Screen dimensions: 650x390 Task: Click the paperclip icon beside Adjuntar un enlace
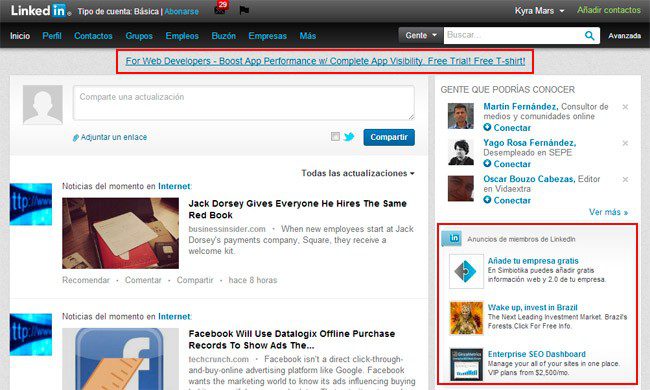pyautogui.click(x=75, y=138)
